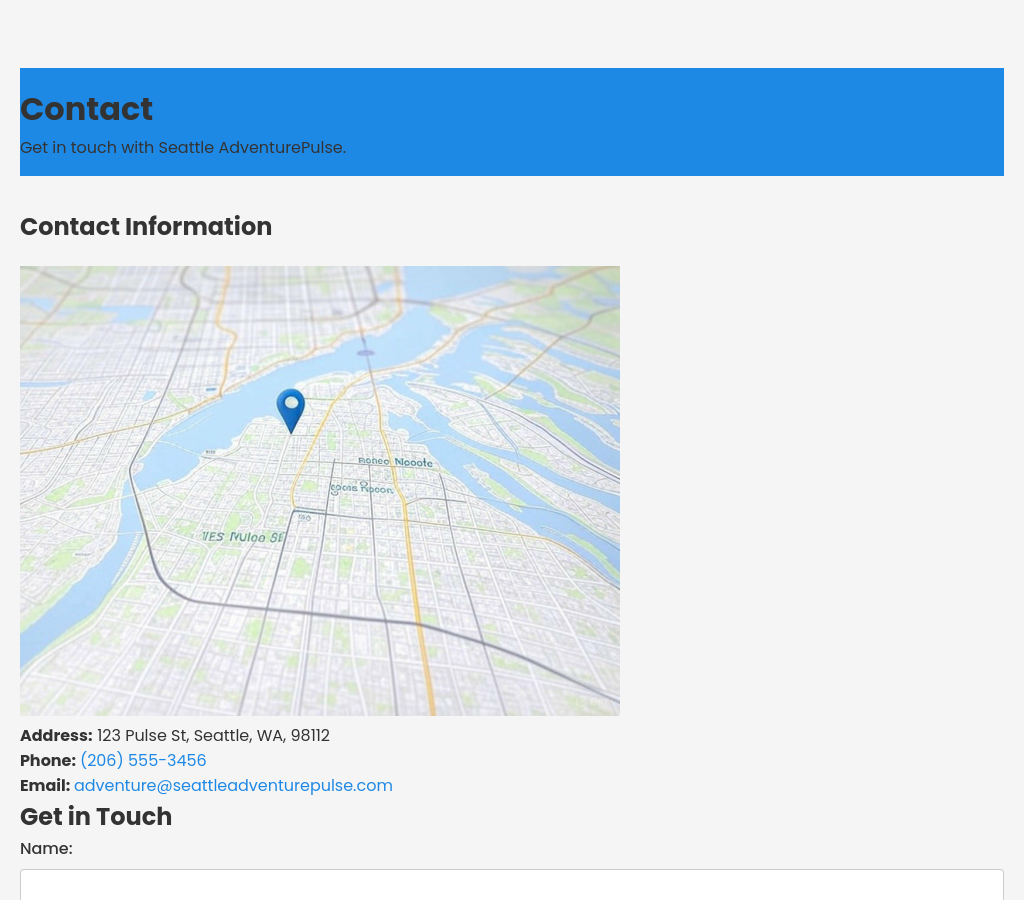Click the Contact page heading
Viewport: 1024px width, 900px height.
click(86, 109)
